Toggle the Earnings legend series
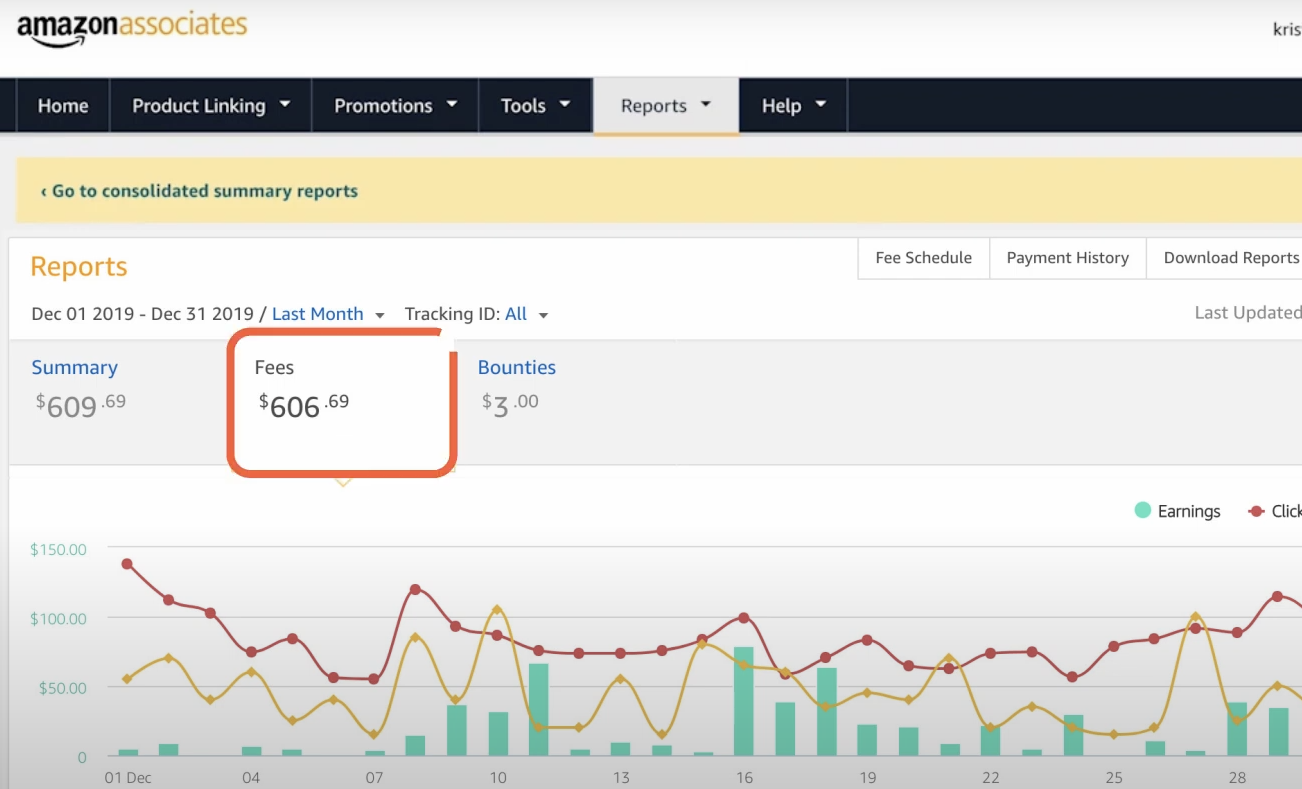This screenshot has height=789, width=1302. tap(1177, 511)
